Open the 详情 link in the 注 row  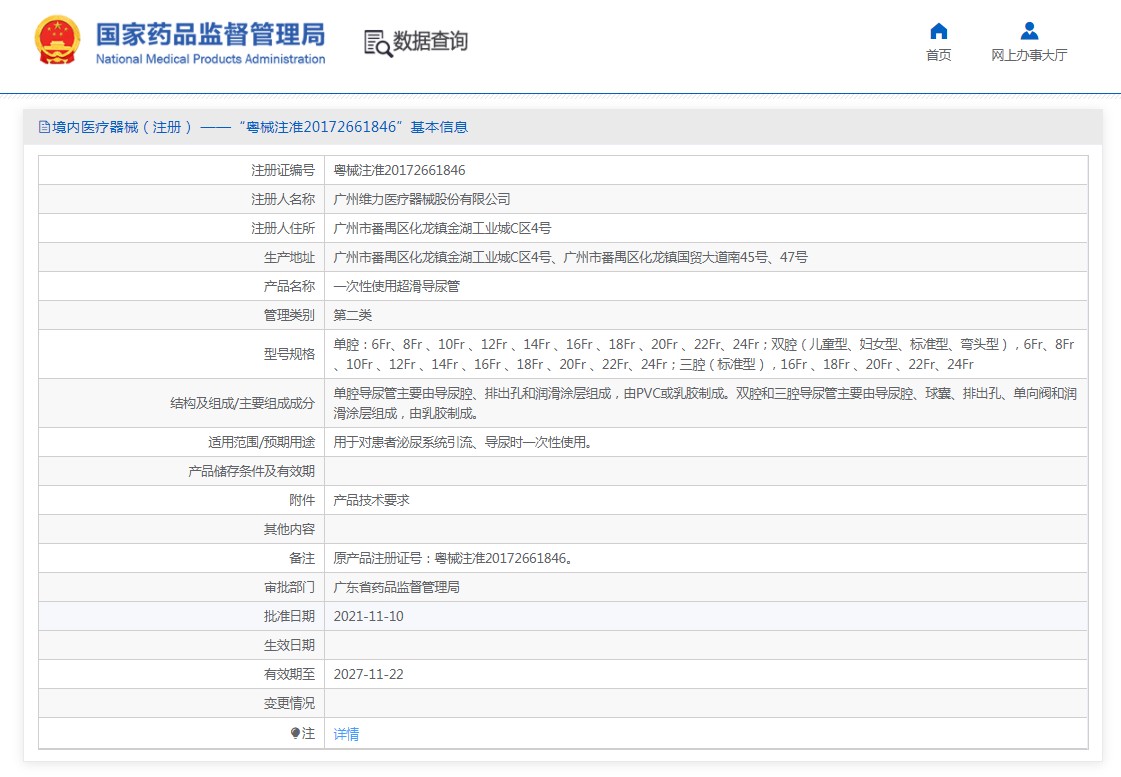pyautogui.click(x=346, y=734)
